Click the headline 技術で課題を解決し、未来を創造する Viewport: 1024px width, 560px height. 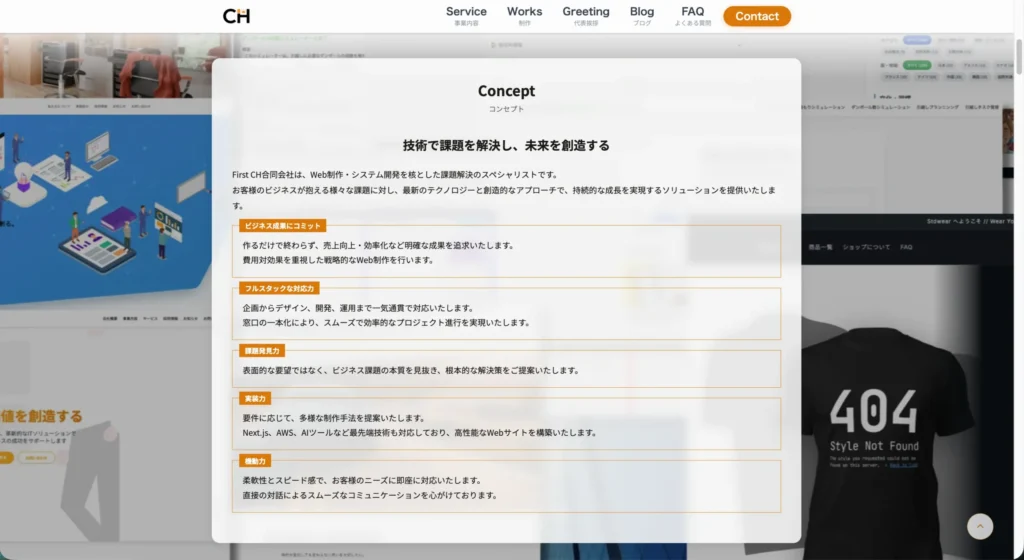[x=506, y=146]
